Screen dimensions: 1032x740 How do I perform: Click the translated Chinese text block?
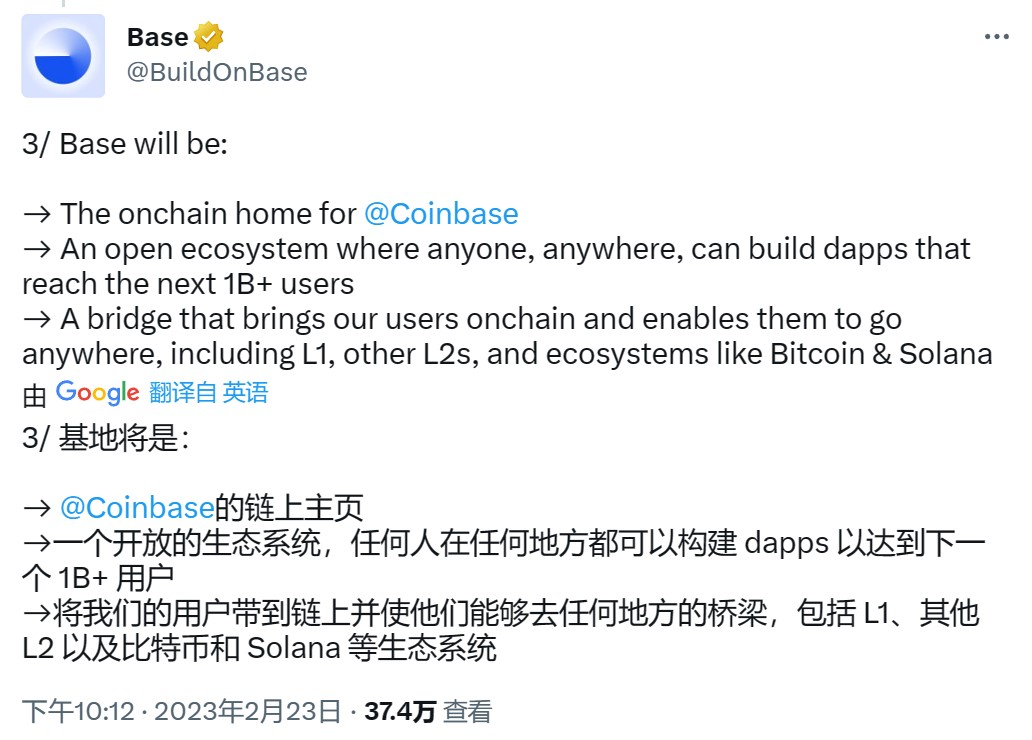[500, 578]
